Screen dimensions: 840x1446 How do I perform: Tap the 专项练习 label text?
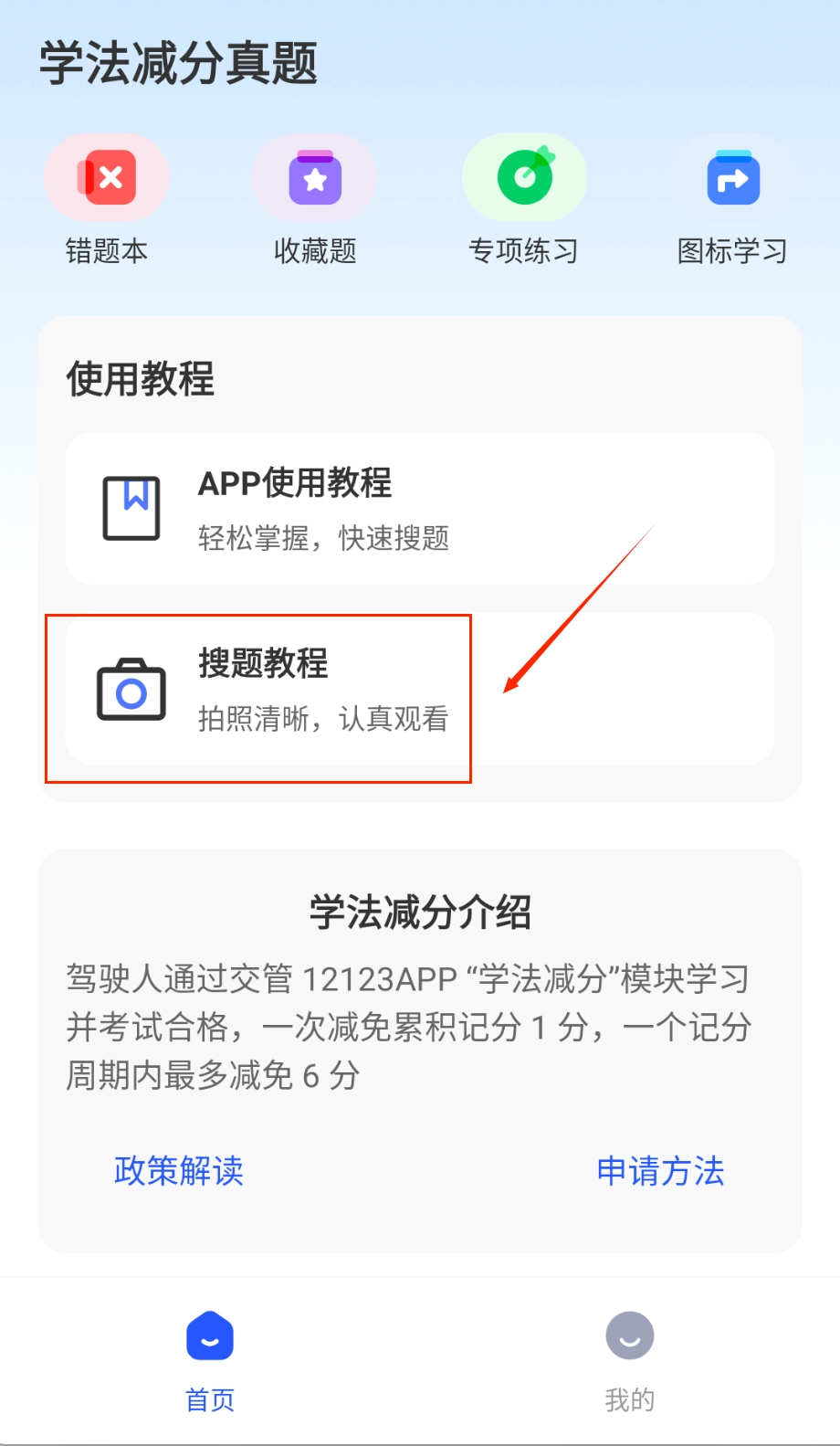point(524,250)
